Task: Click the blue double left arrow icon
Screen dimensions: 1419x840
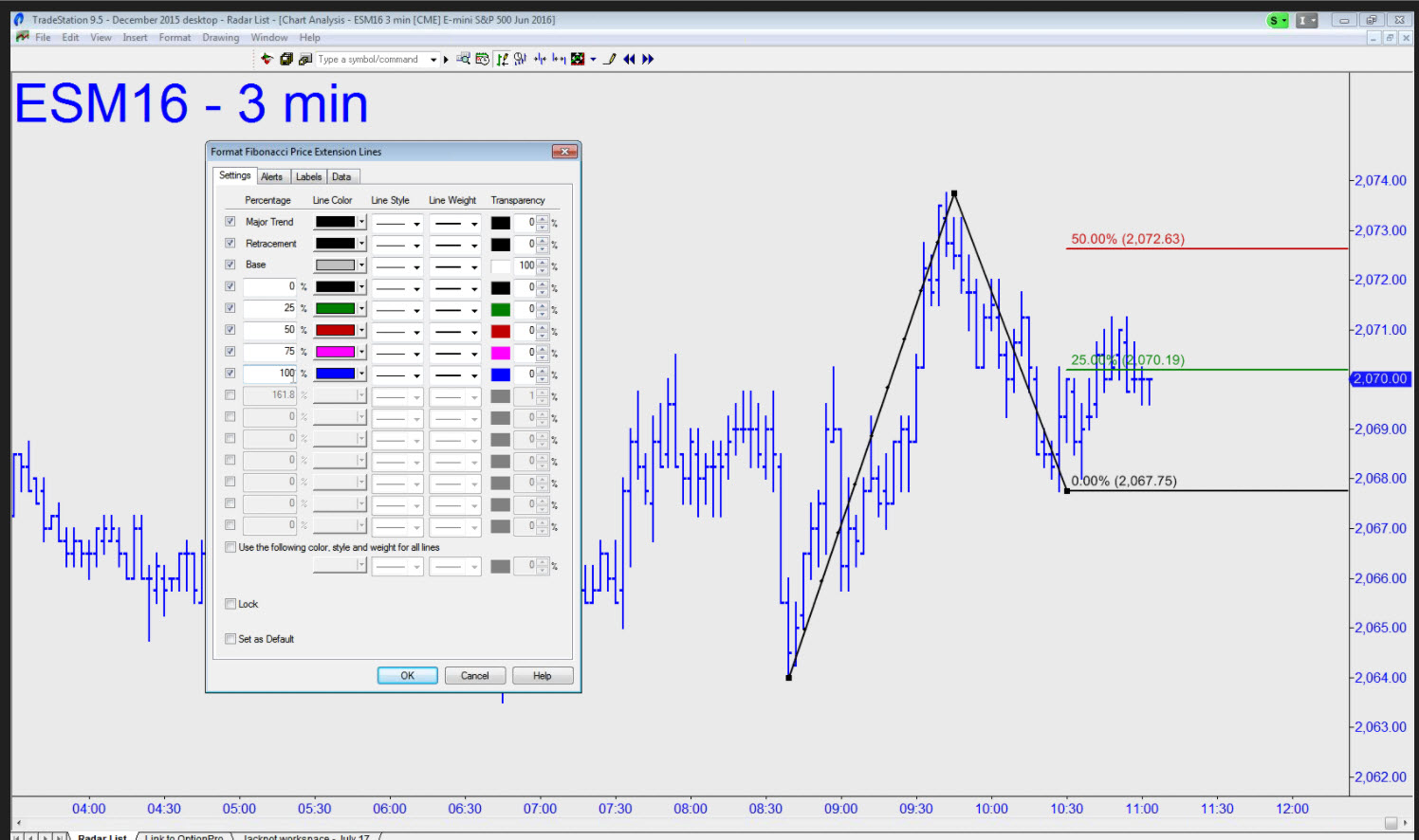Action: 629,59
